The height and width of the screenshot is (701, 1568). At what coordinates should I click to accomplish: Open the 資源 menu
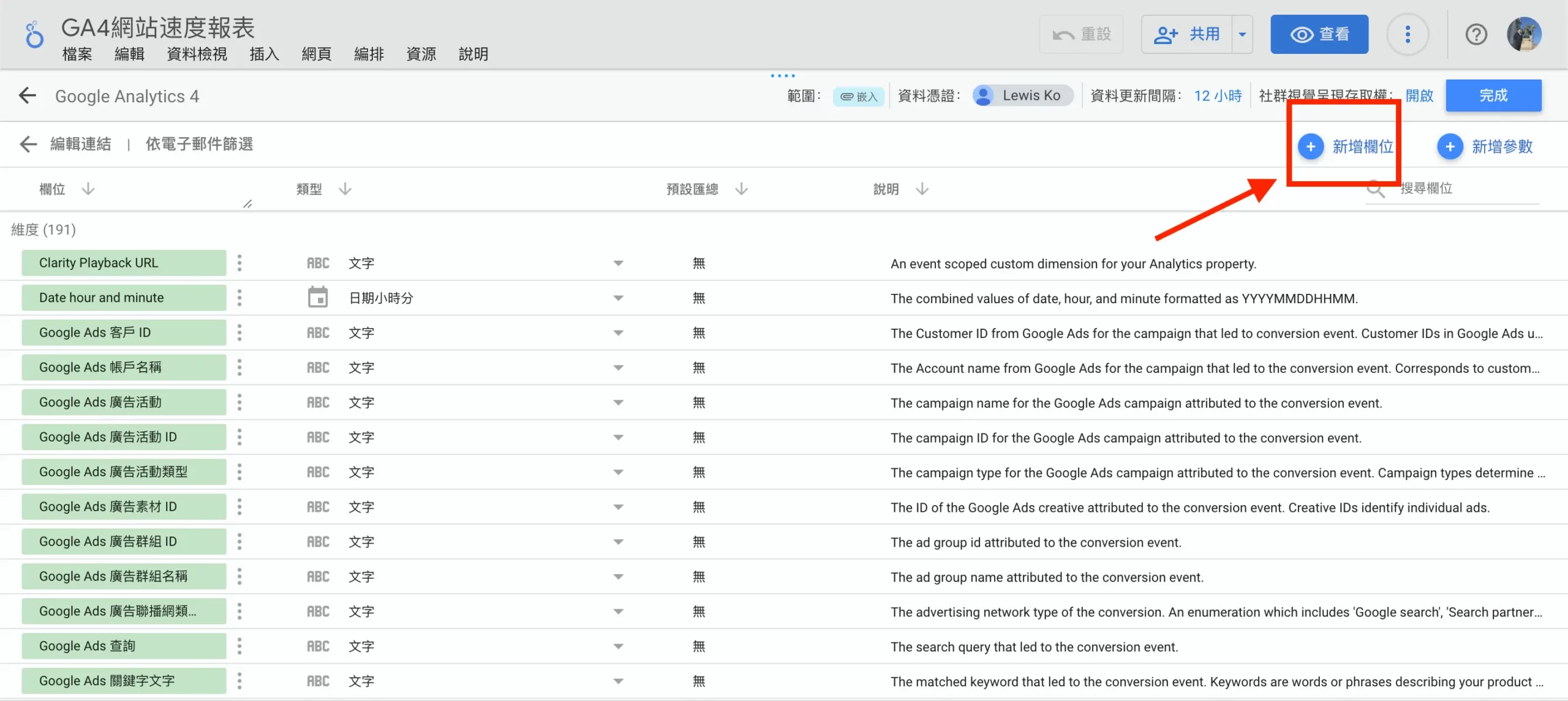point(421,54)
